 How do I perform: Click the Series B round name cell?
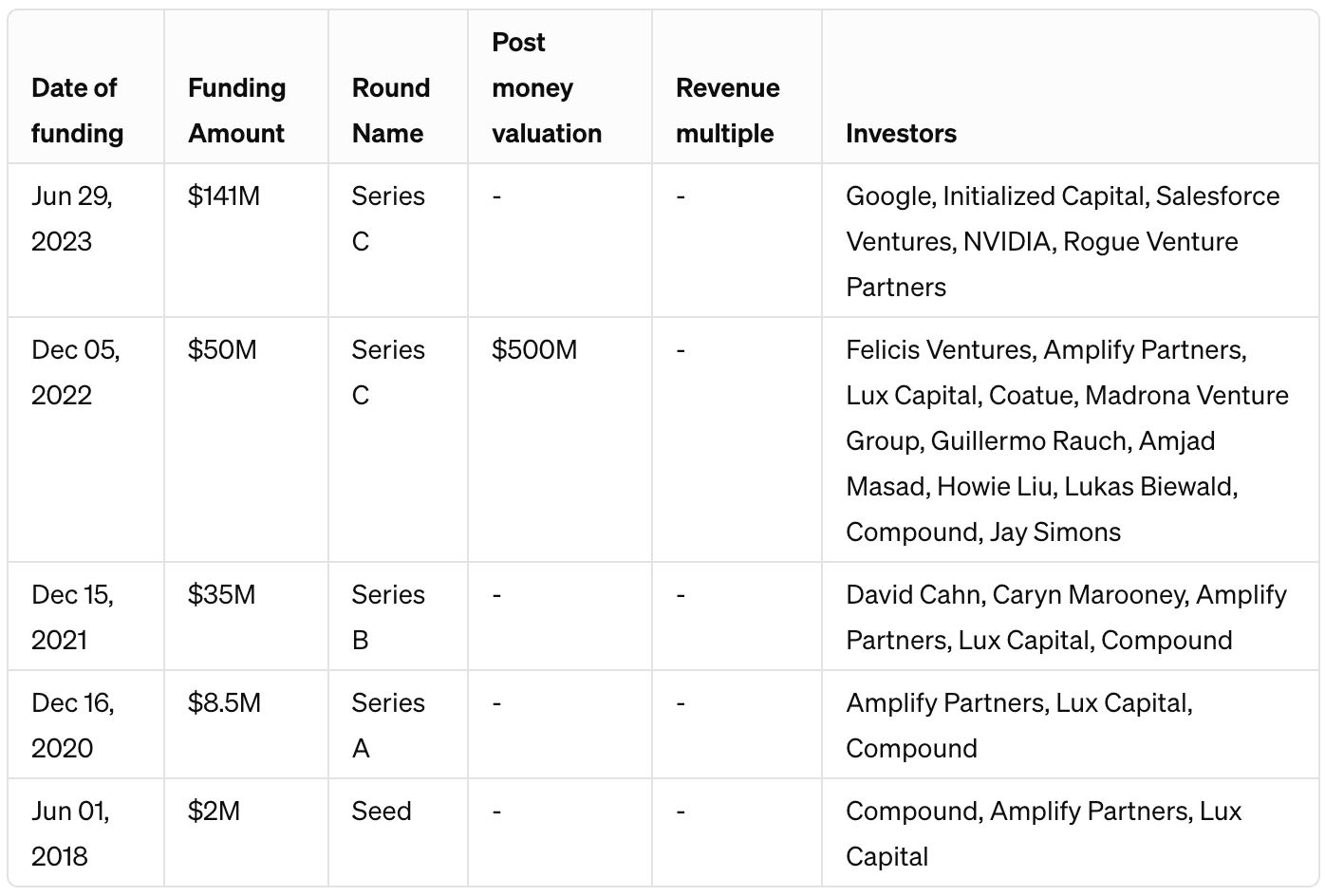[x=398, y=616]
